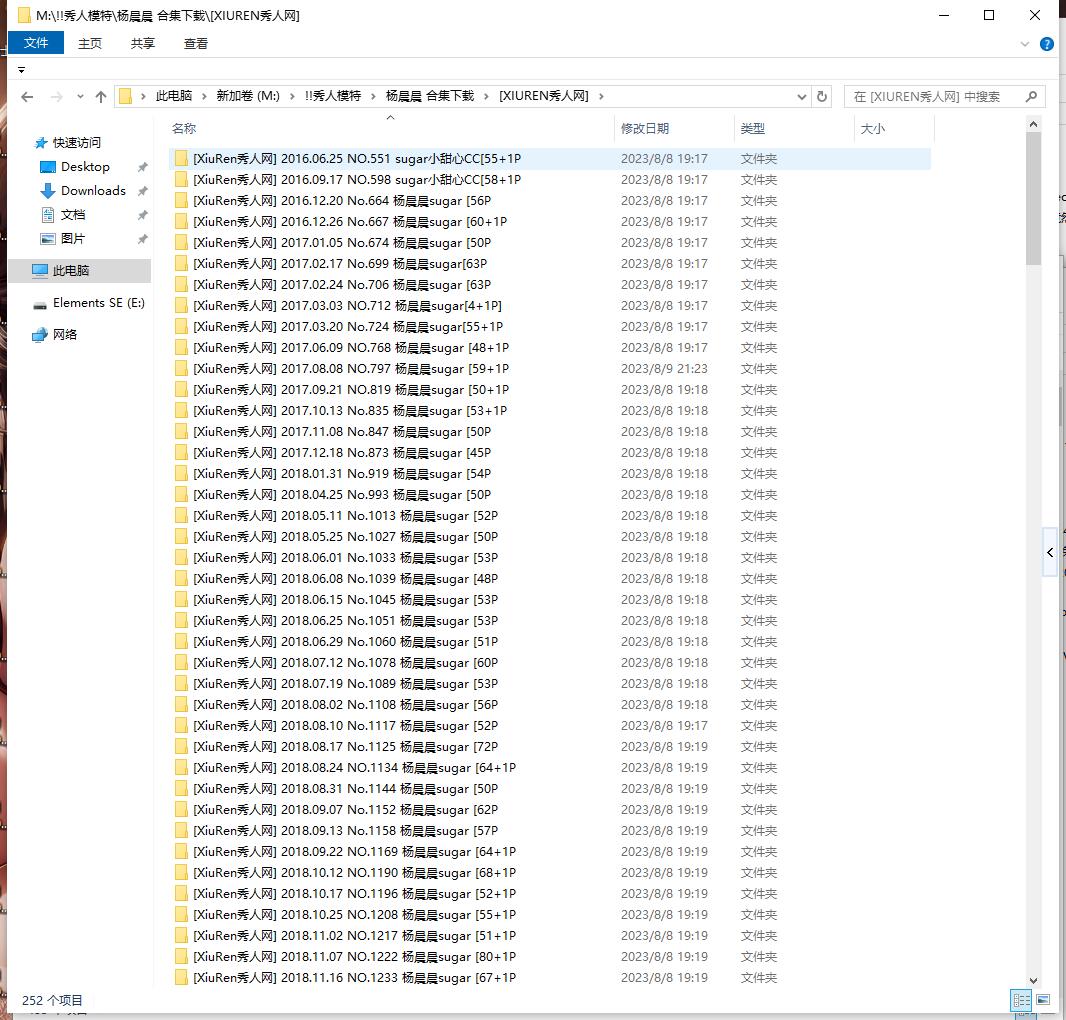This screenshot has width=1066, height=1020.
Task: Click the search magnifier icon
Action: [x=1031, y=97]
